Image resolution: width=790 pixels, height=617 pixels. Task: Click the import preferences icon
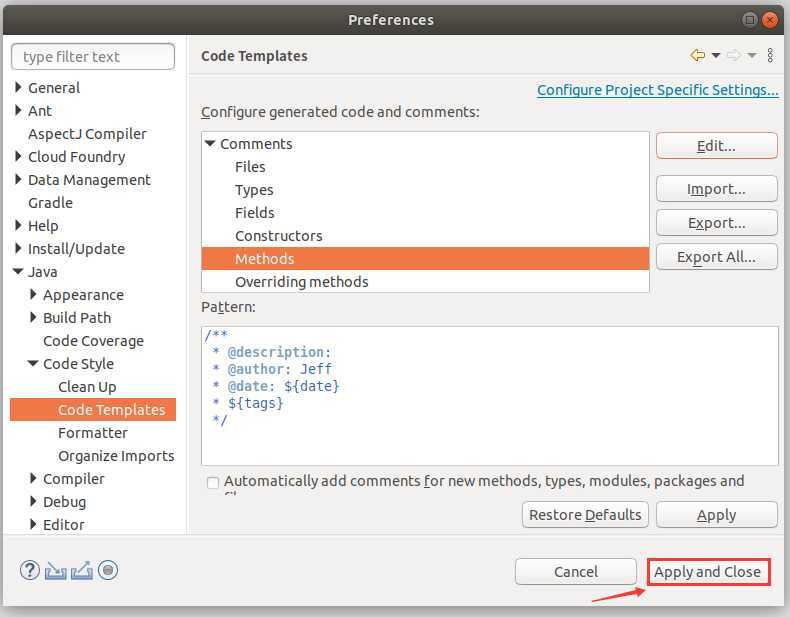55,571
